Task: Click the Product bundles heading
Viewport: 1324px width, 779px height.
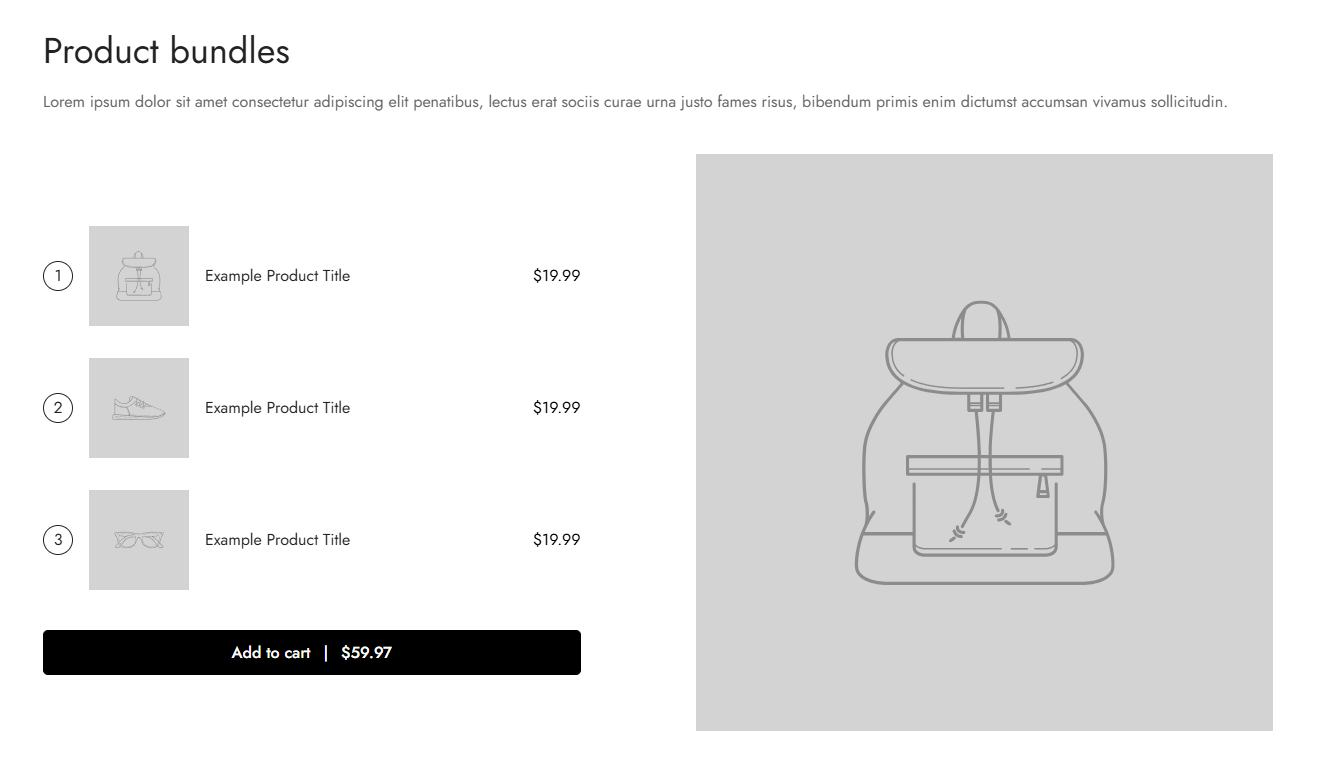Action: click(x=167, y=51)
